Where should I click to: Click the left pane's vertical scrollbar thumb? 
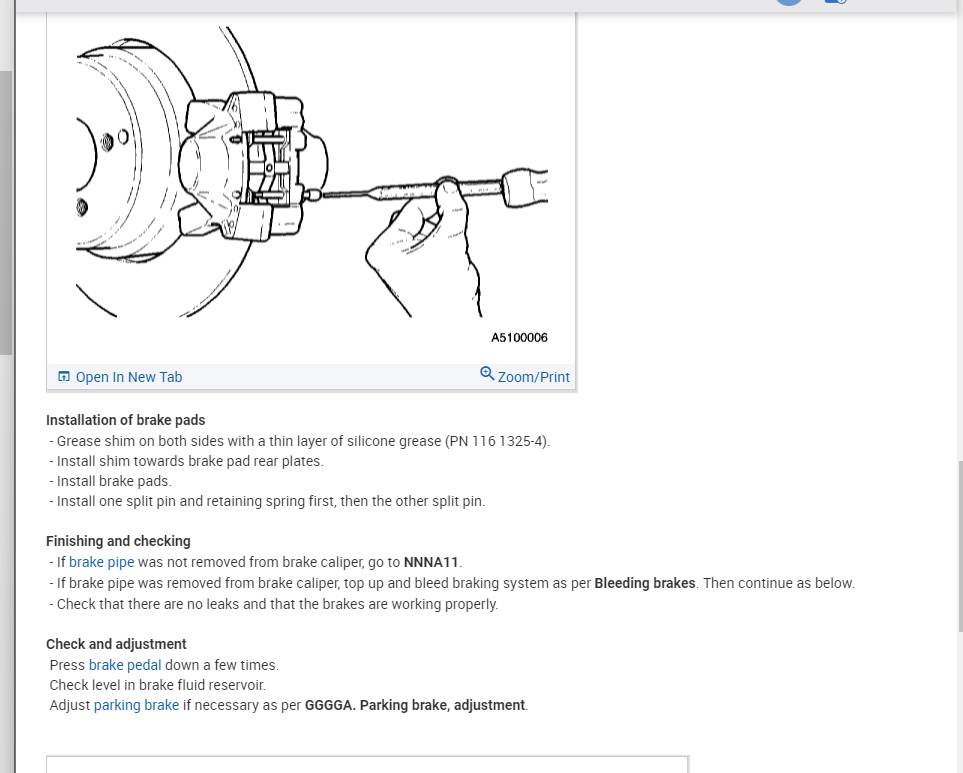[x=6, y=212]
